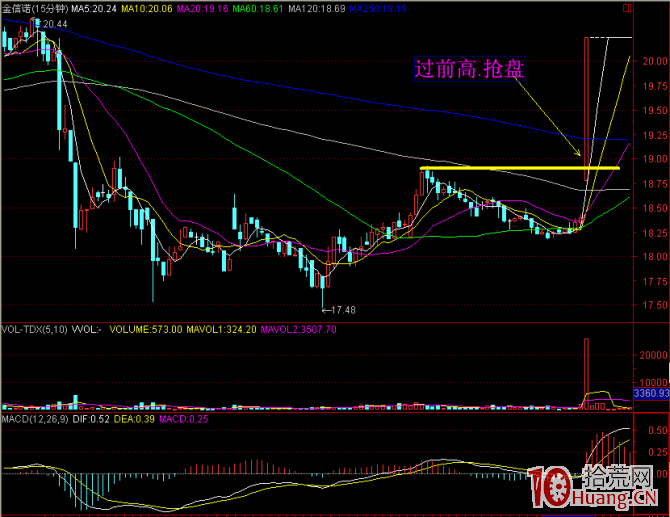Click the 0.50 MACD axis label
The image size is (670, 517).
pos(658,430)
